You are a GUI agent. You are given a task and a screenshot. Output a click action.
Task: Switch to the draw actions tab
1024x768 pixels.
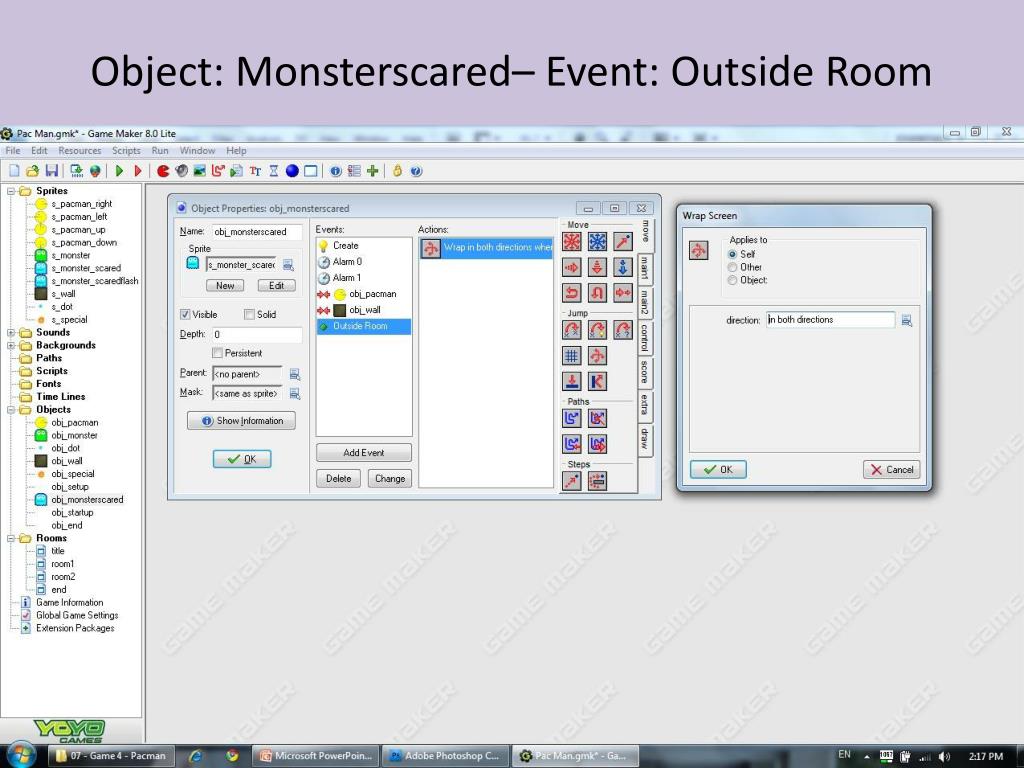645,438
